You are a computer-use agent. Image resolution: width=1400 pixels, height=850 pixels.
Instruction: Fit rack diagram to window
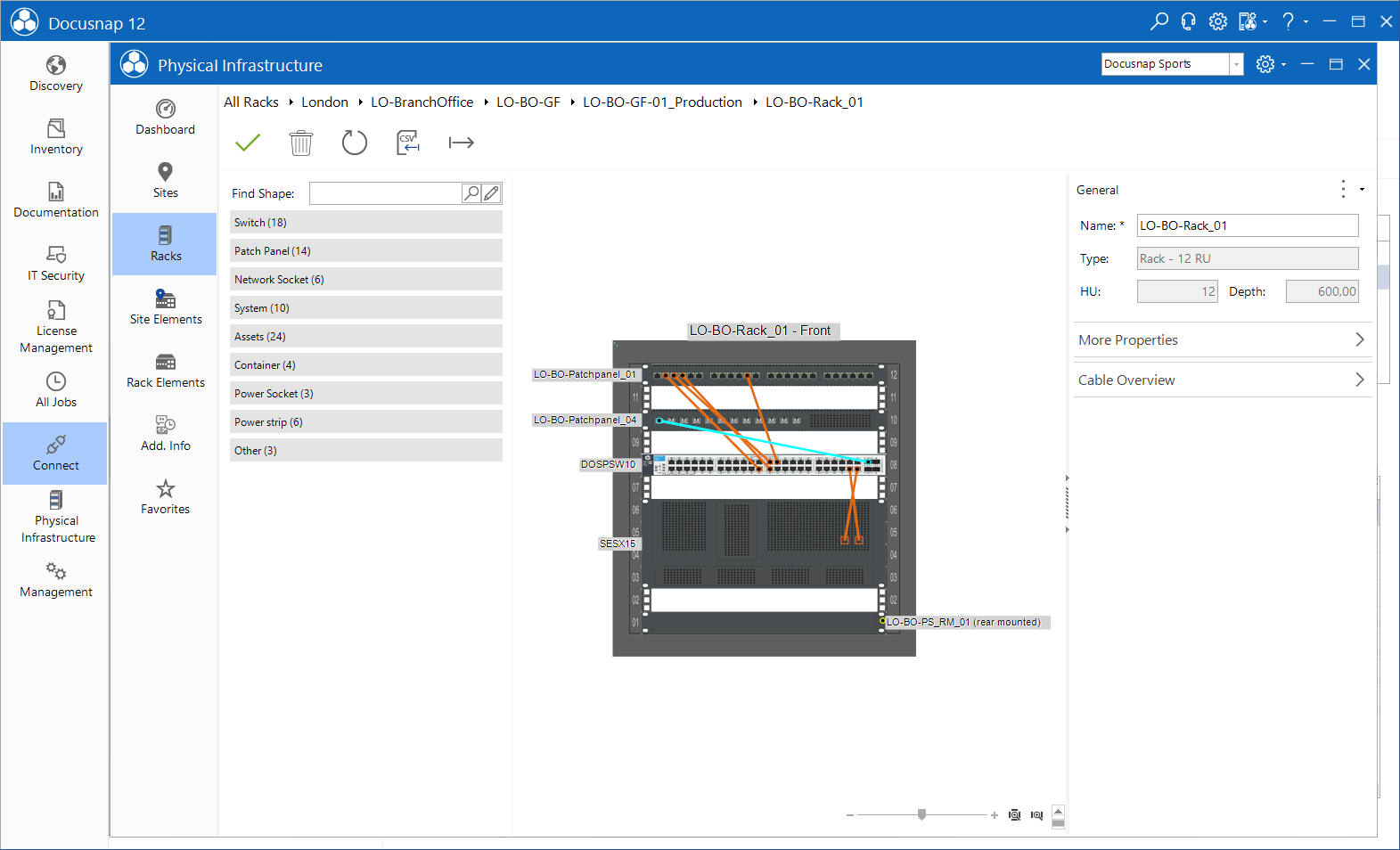1014,815
